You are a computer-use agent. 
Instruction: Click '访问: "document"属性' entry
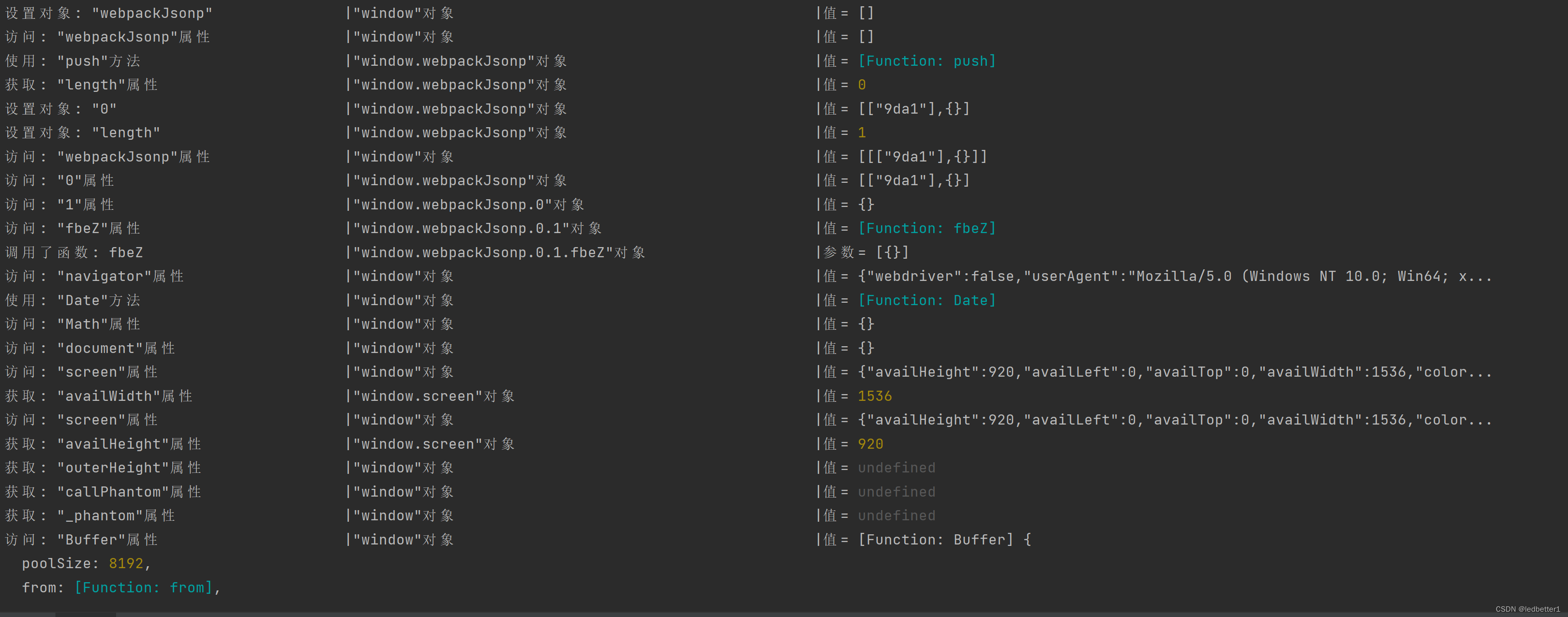(90, 348)
